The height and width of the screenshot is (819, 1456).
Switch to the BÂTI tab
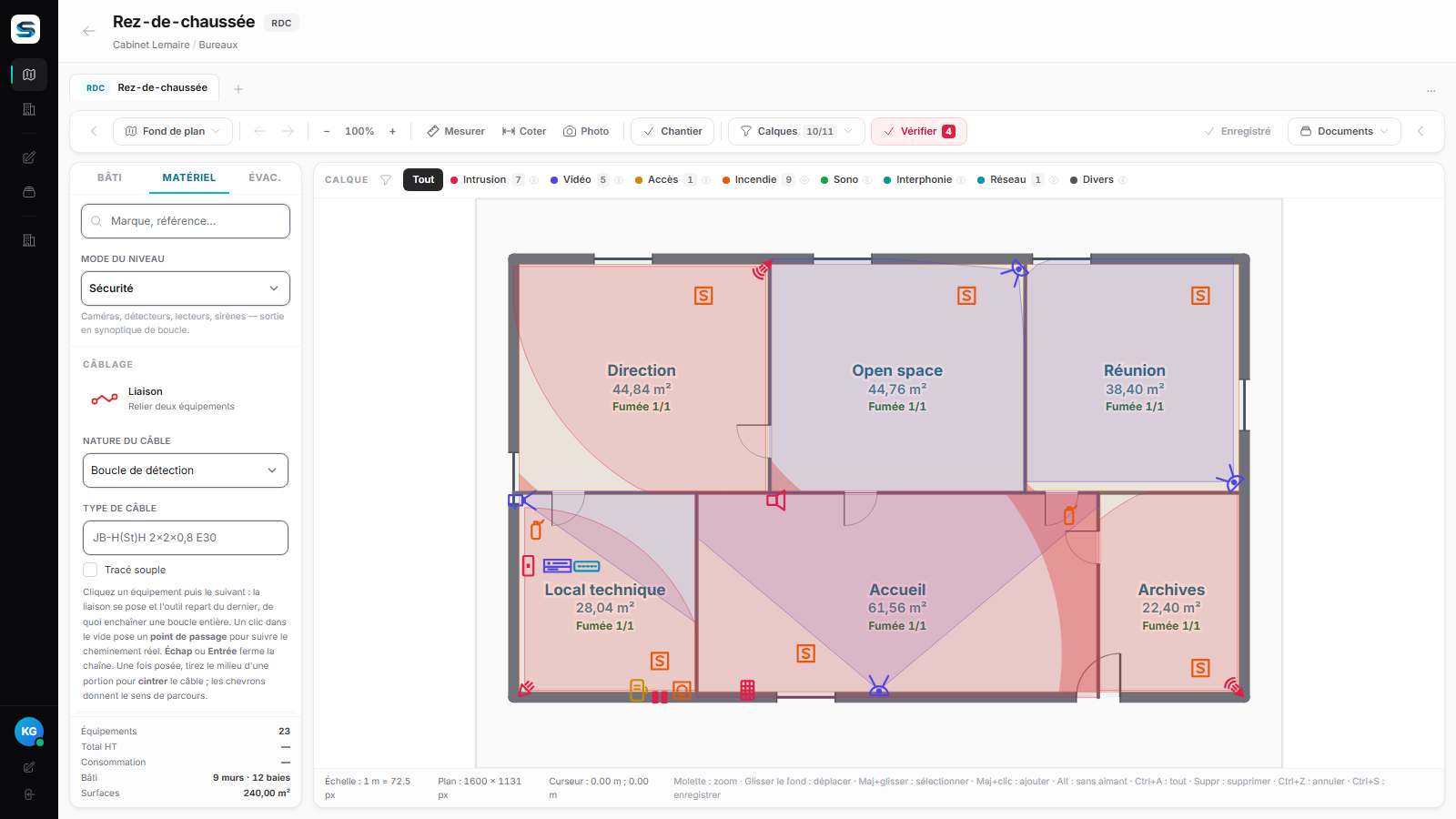point(109,177)
